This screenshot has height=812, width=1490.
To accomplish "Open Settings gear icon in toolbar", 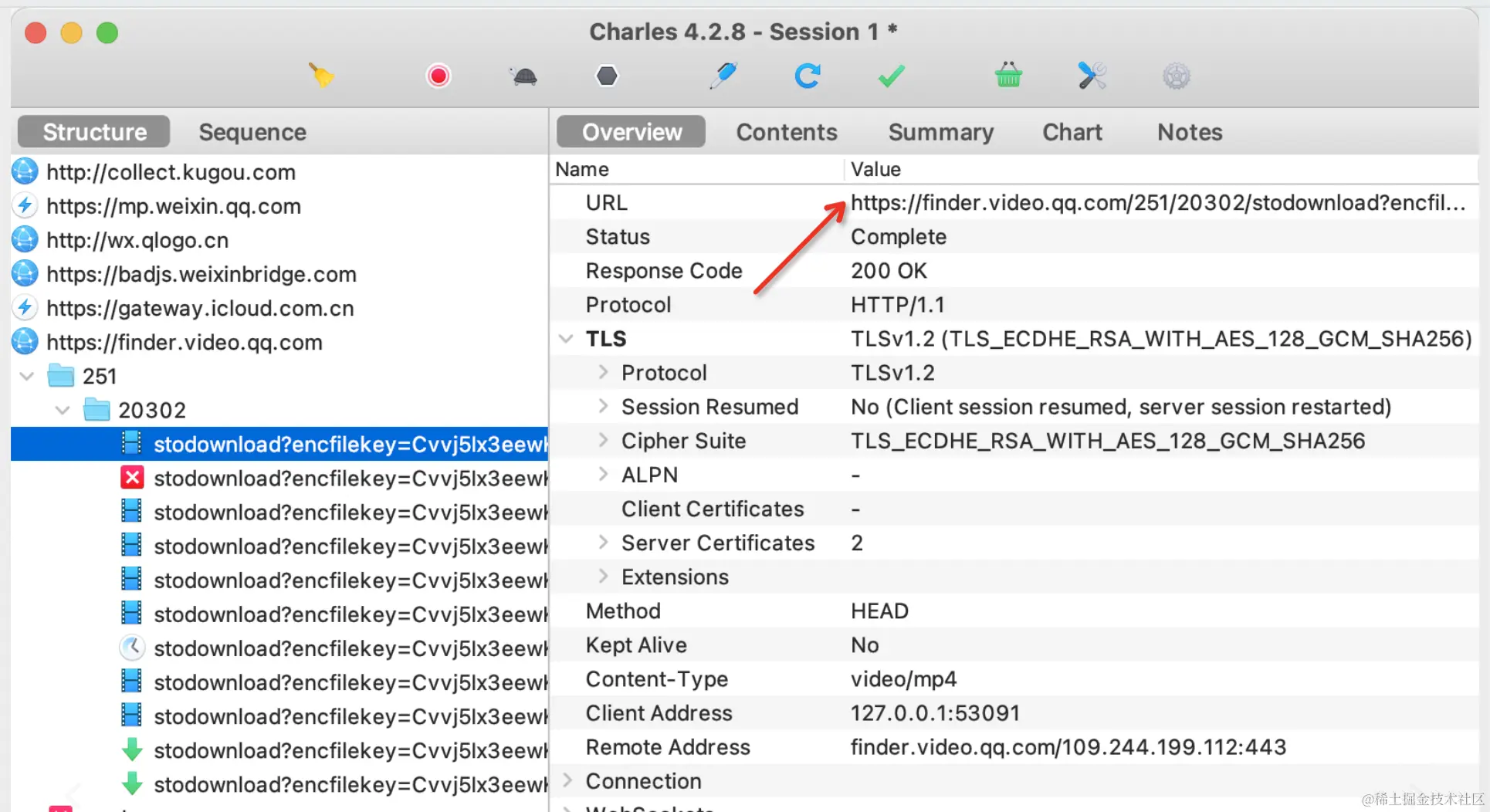I will [x=1177, y=76].
